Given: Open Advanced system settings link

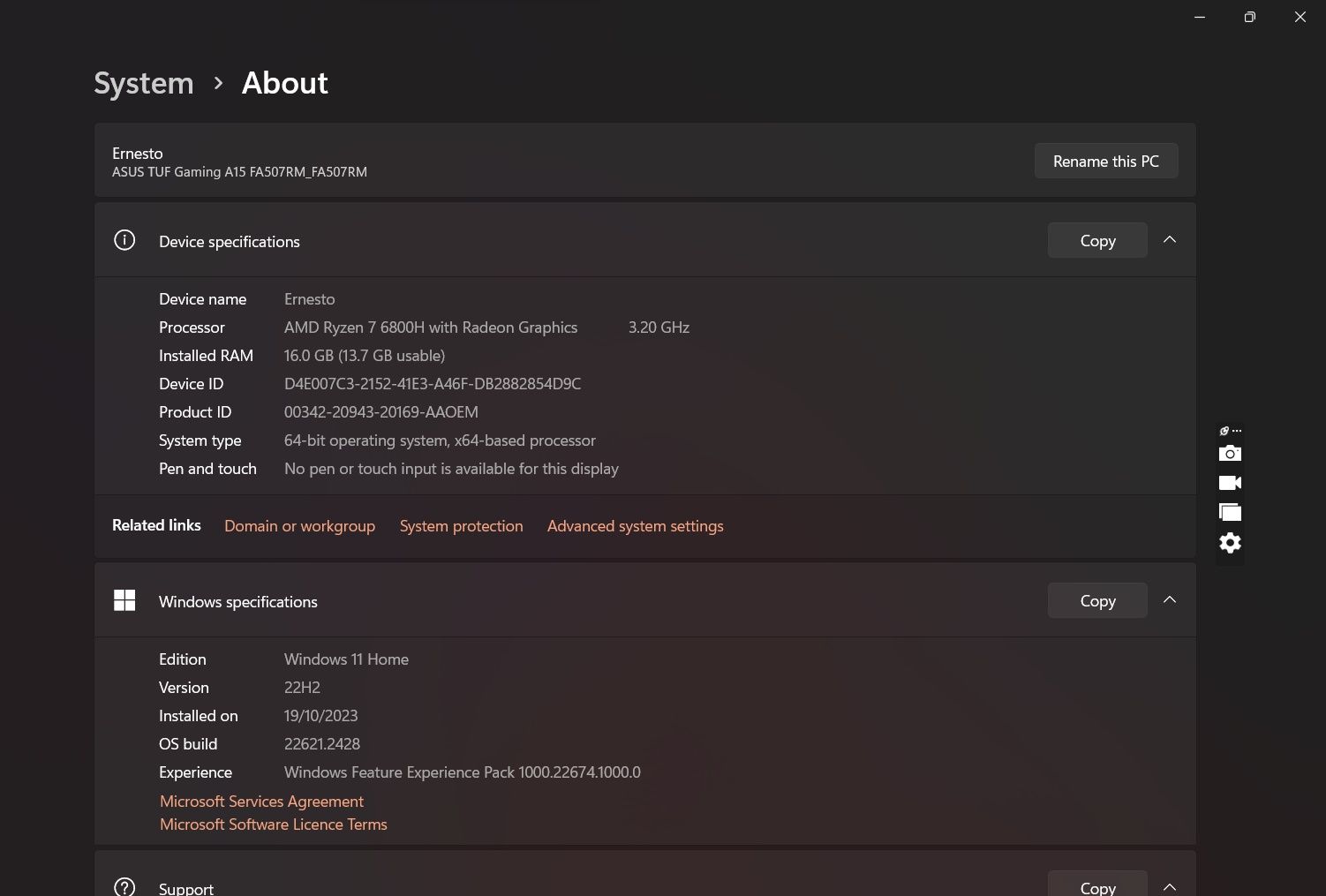Looking at the screenshot, I should click(x=635, y=525).
